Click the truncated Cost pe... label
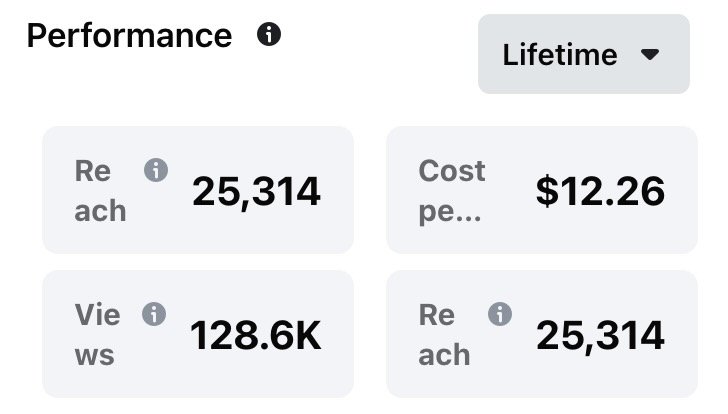728x414 pixels. tap(451, 190)
